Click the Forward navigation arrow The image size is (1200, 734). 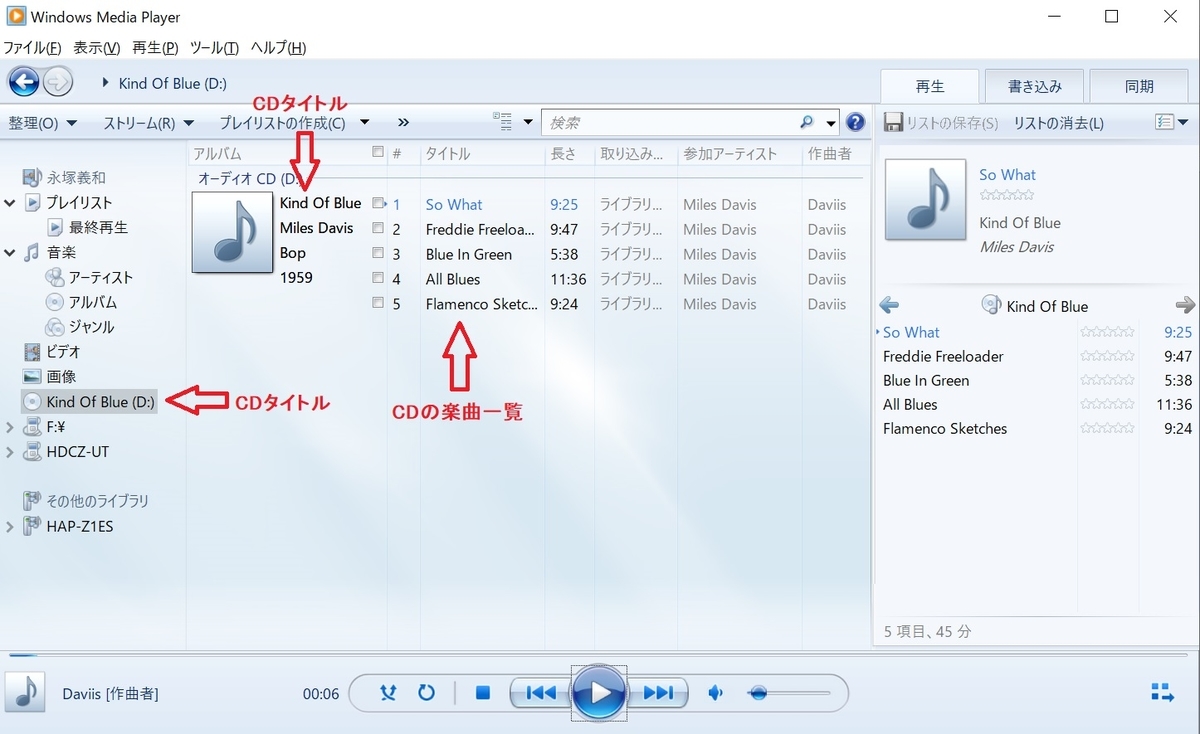pyautogui.click(x=58, y=82)
